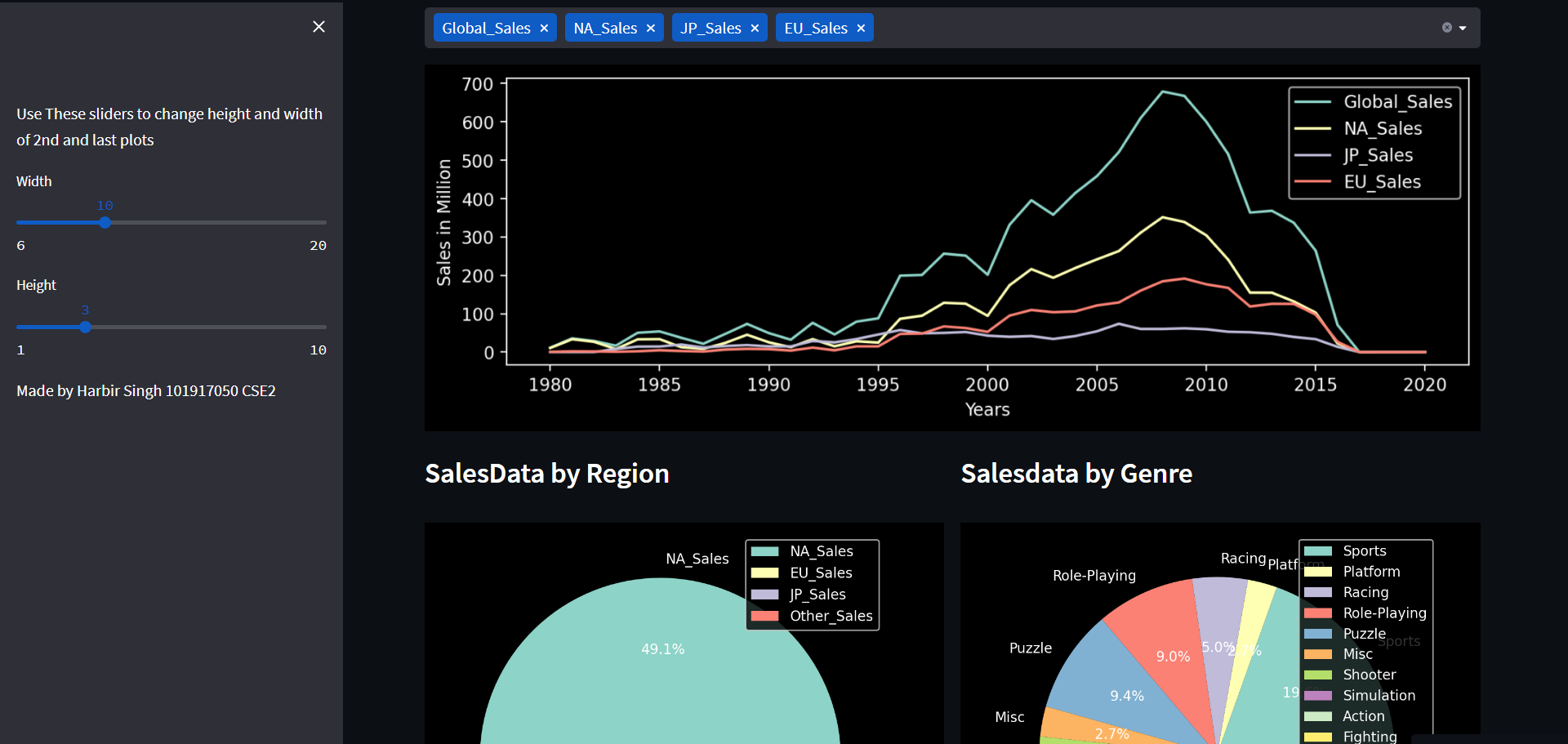
Task: Click the Global_Sales line chart legend entry
Action: 1374,101
